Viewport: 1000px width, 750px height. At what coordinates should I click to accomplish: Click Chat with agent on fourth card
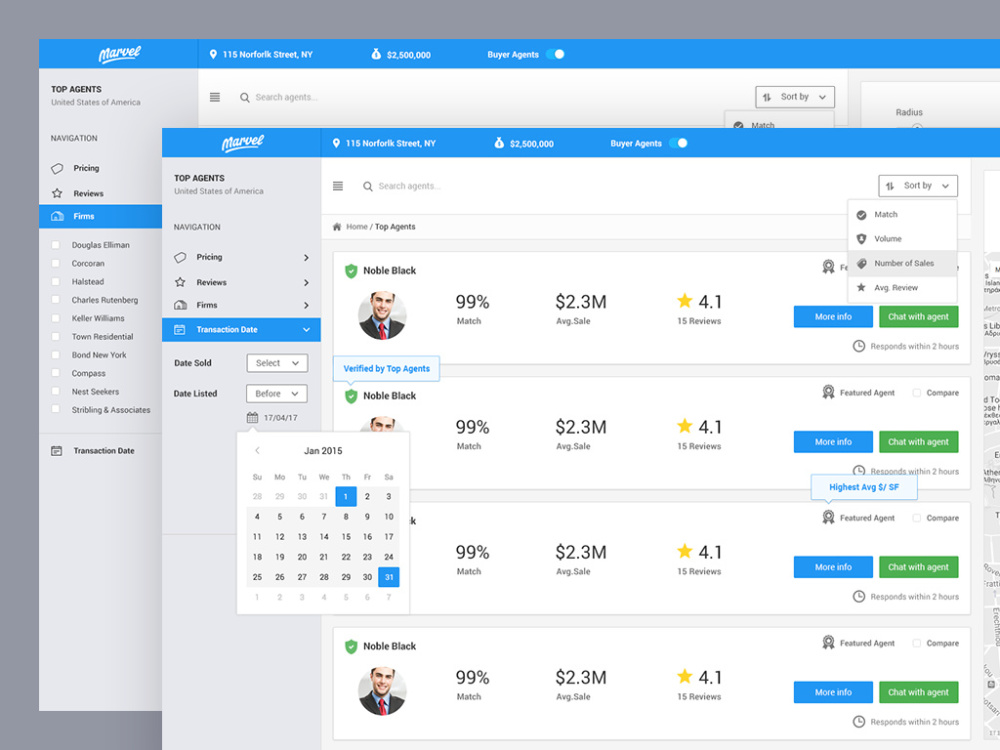pos(918,692)
